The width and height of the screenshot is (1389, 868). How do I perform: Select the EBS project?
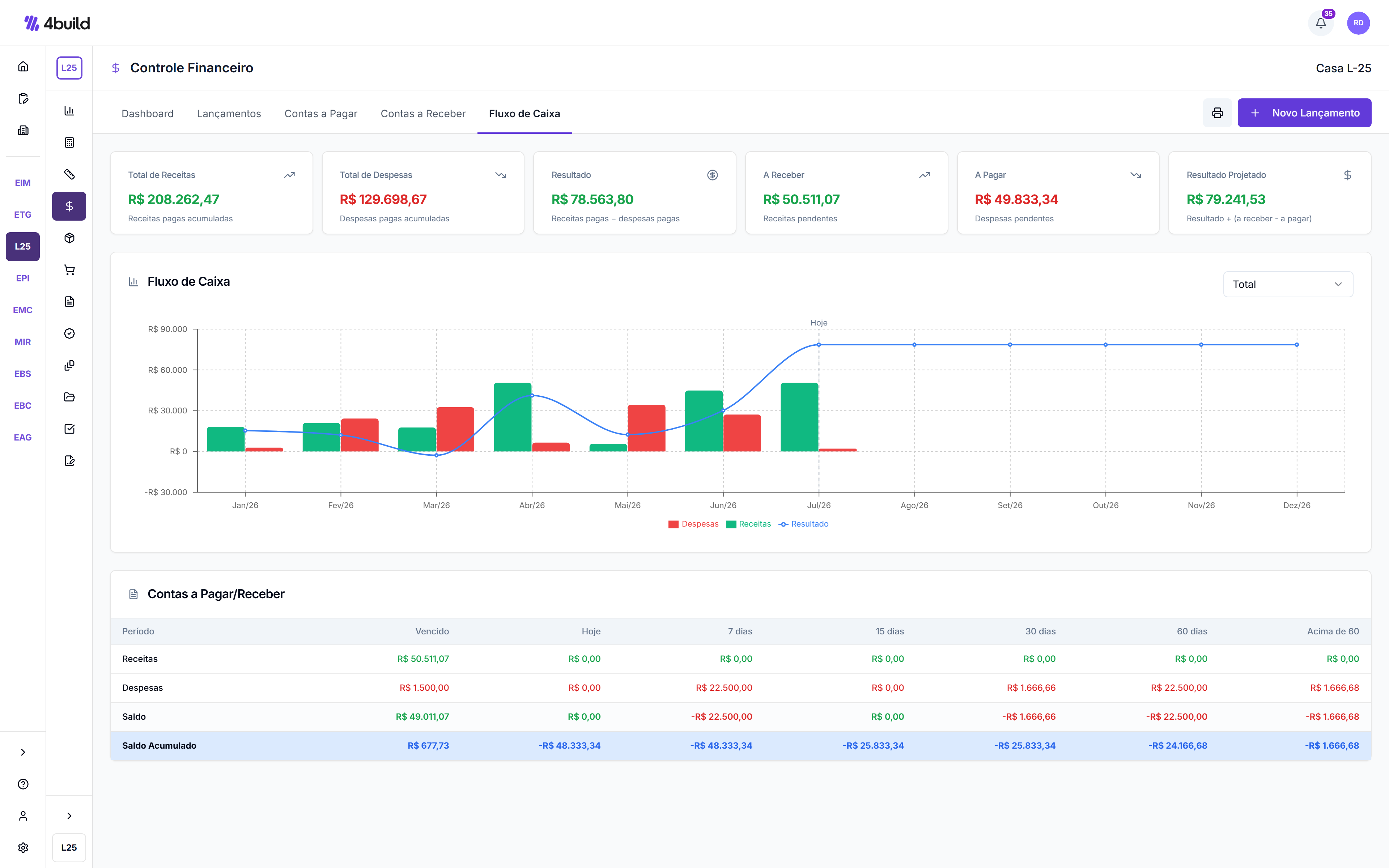(23, 374)
